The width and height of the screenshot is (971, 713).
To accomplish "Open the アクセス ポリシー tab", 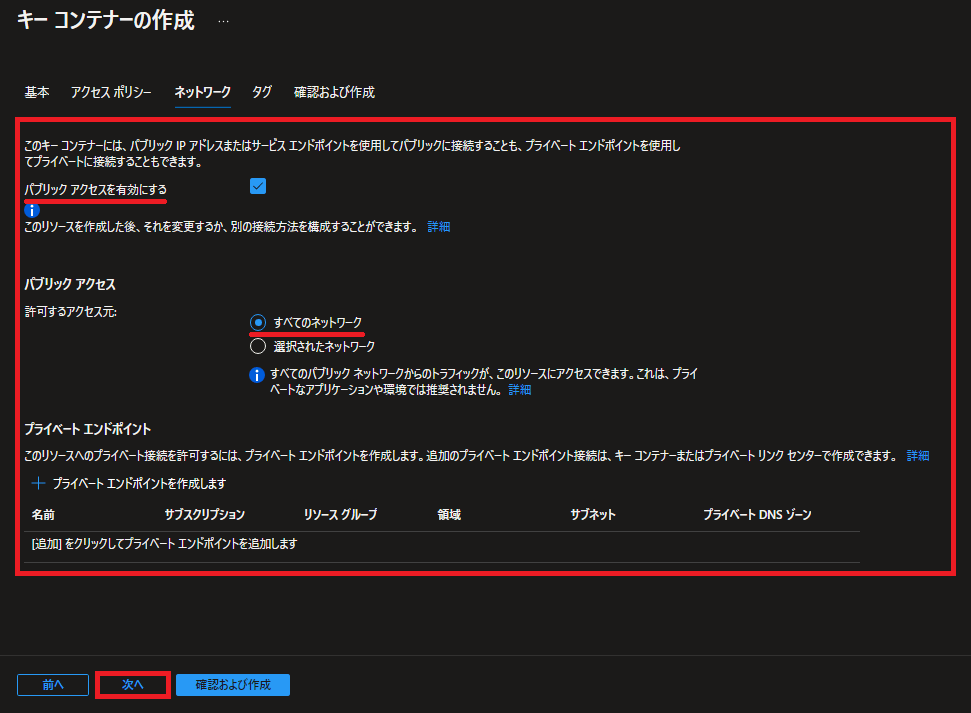I will [111, 92].
